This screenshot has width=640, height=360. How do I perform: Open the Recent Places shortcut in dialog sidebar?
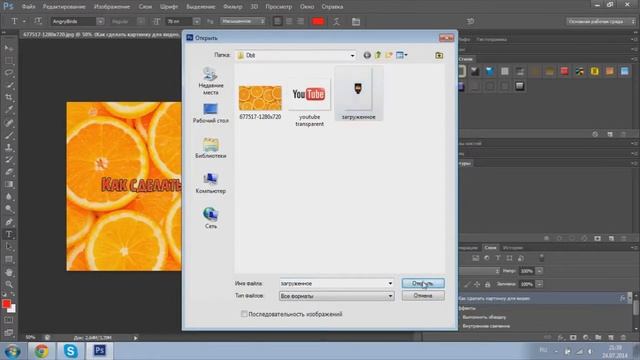pyautogui.click(x=211, y=81)
